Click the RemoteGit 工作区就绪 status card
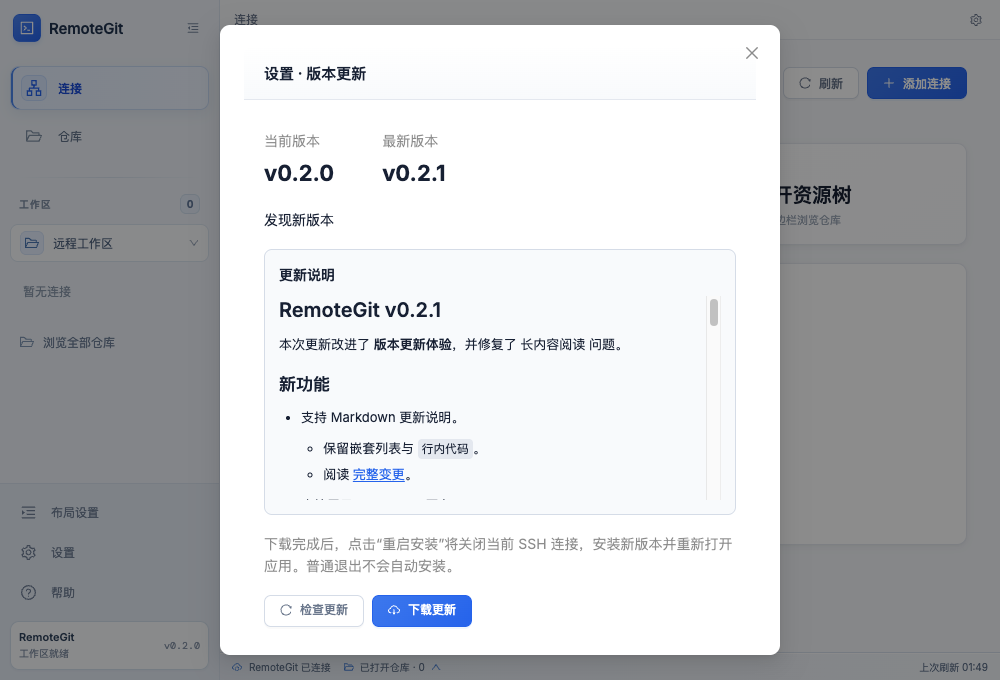1000x680 pixels. tap(110, 645)
